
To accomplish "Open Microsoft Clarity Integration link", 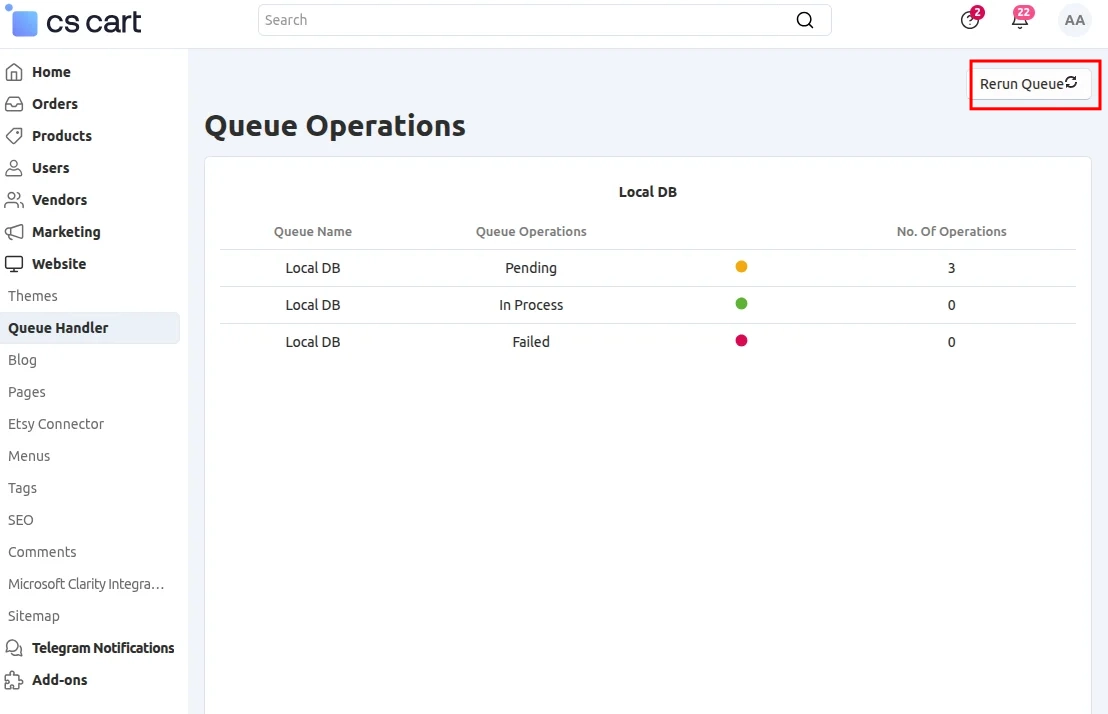I will click(x=86, y=584).
